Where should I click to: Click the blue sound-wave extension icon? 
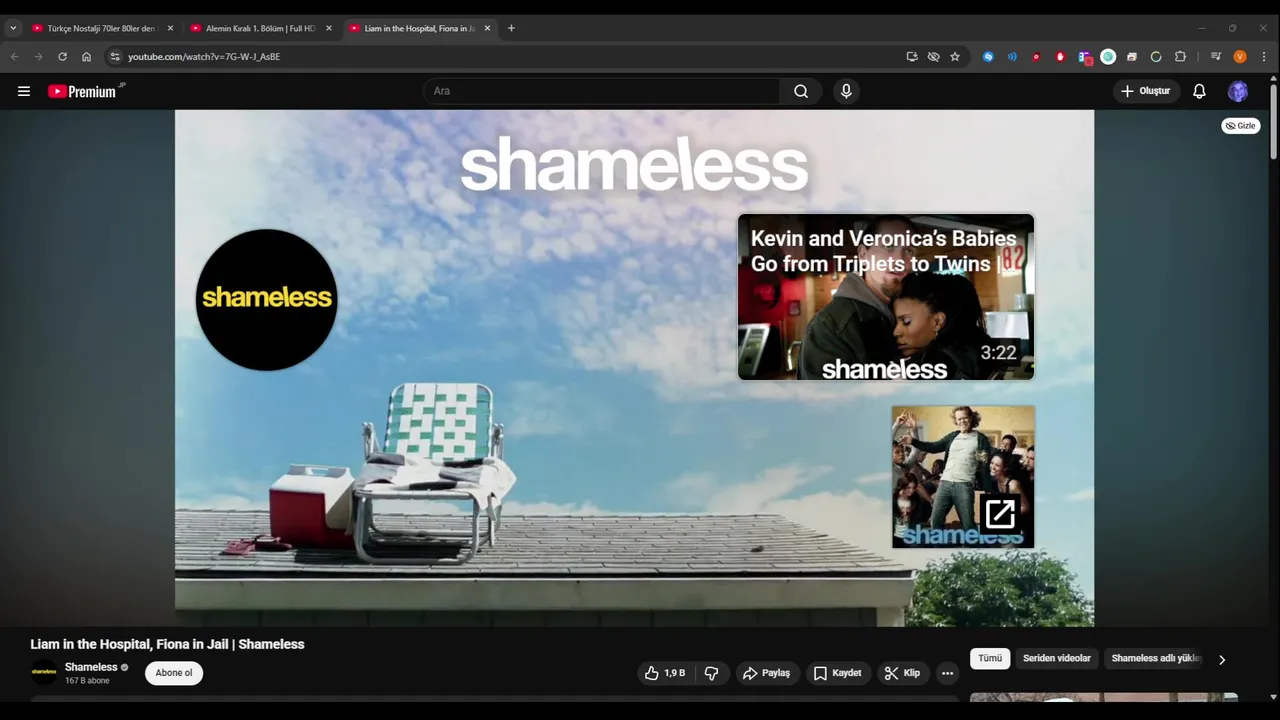[1012, 57]
